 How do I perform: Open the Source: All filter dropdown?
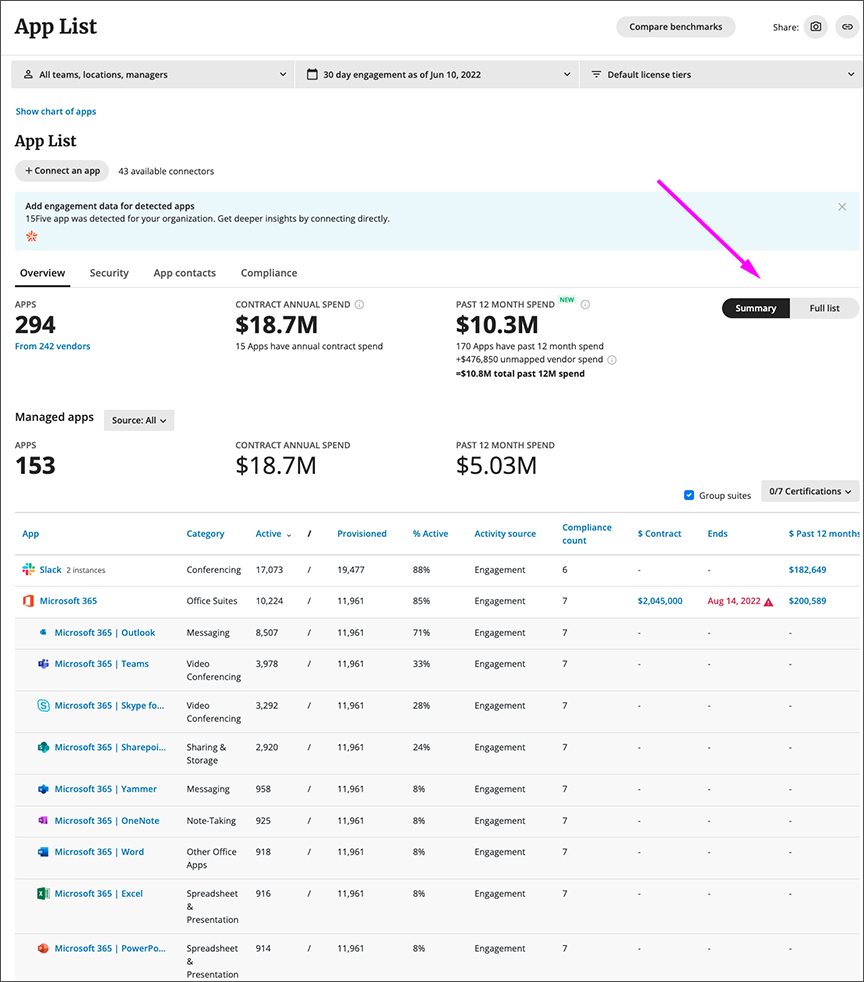[x=139, y=420]
